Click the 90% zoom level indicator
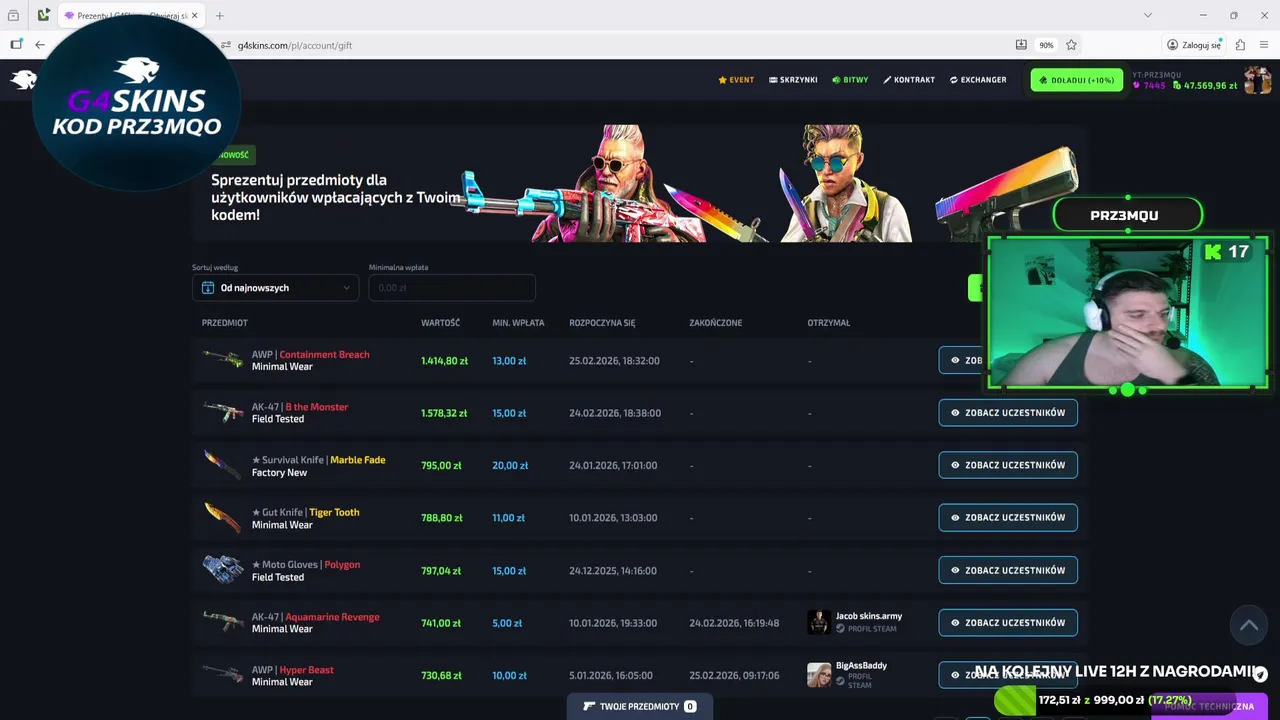The width and height of the screenshot is (1280, 720). pyautogui.click(x=1046, y=45)
